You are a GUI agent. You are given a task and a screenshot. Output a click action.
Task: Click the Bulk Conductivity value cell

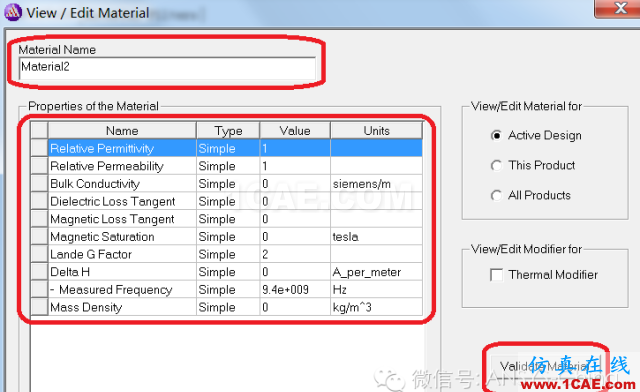(x=295, y=184)
